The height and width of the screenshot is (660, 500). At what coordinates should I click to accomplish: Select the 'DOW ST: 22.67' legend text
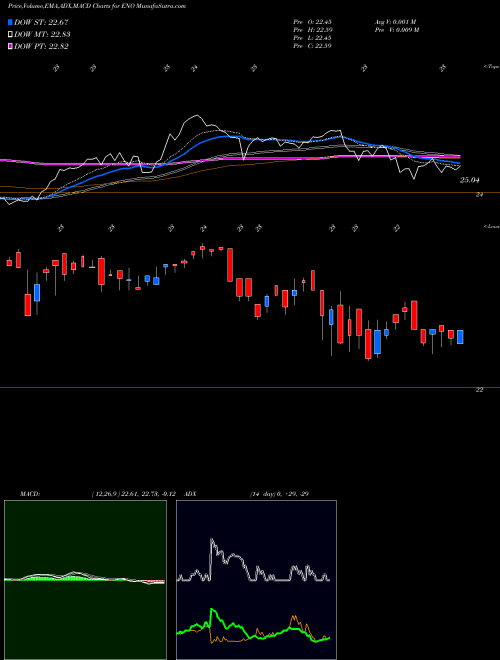[x=41, y=23]
